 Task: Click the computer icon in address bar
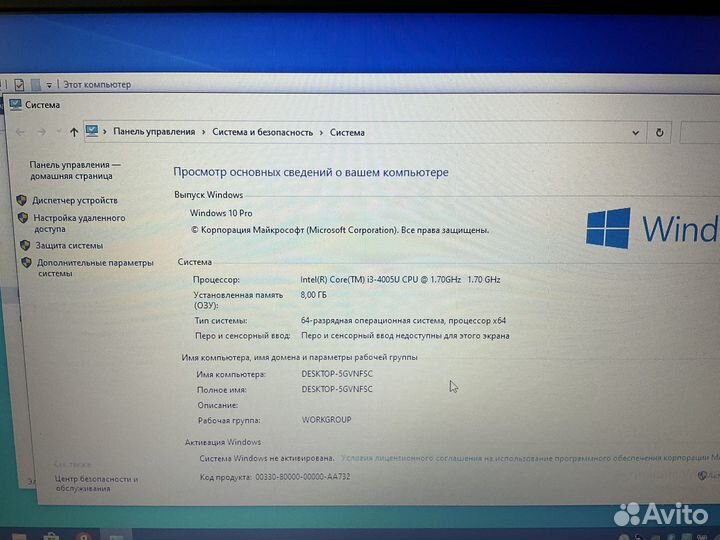tap(92, 131)
